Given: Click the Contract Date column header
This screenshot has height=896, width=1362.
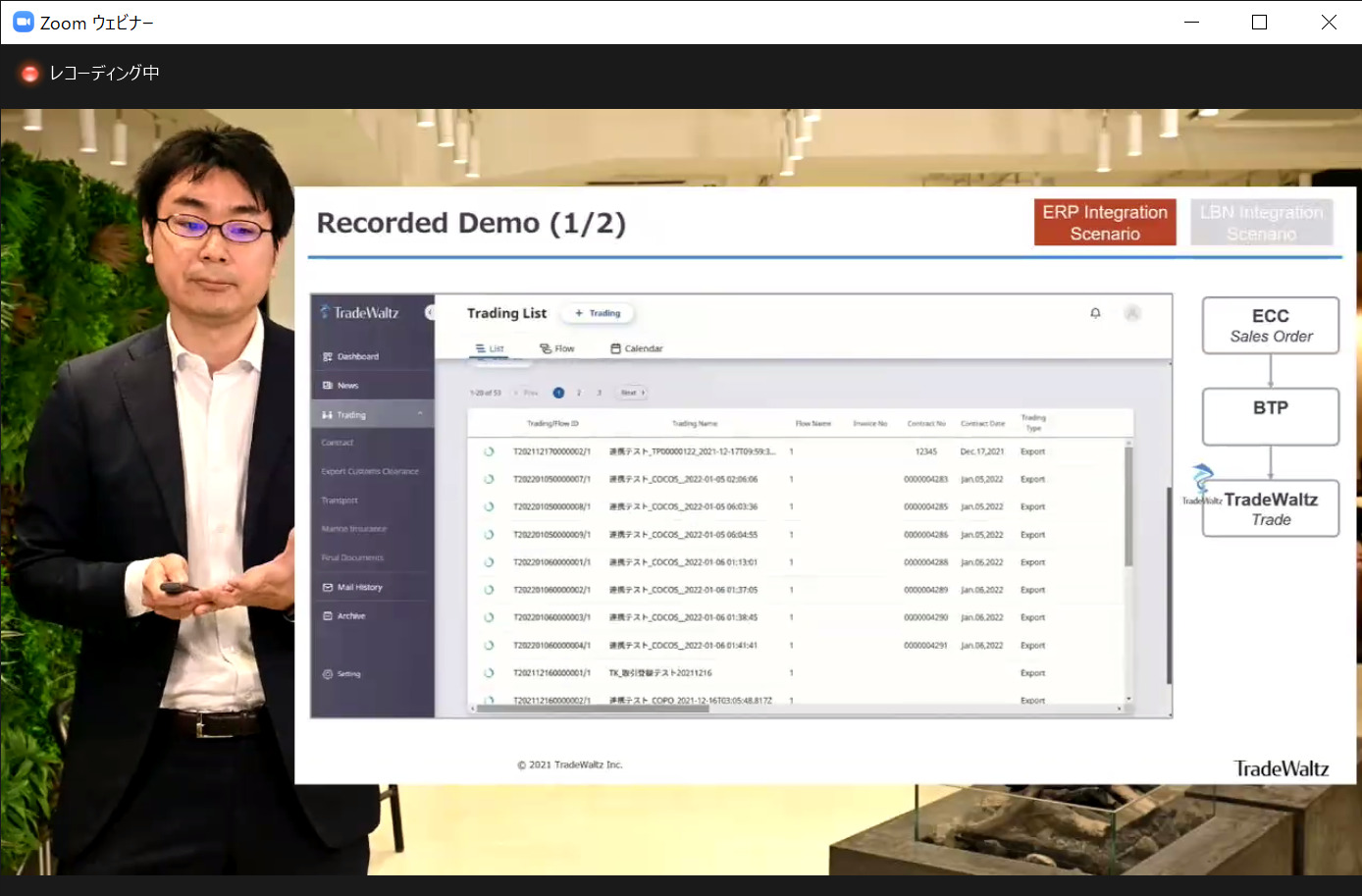Looking at the screenshot, I should point(982,424).
